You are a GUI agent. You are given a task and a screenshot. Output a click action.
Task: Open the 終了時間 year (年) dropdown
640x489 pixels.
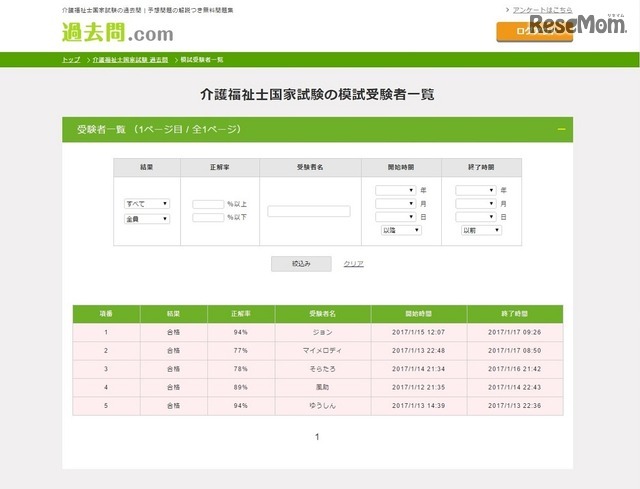(475, 190)
